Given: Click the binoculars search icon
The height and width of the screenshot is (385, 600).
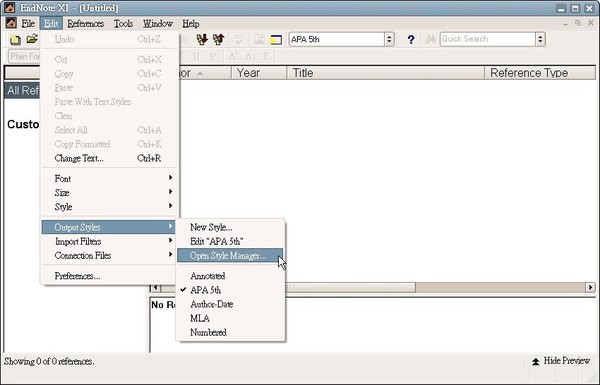Looking at the screenshot, I should pos(431,39).
